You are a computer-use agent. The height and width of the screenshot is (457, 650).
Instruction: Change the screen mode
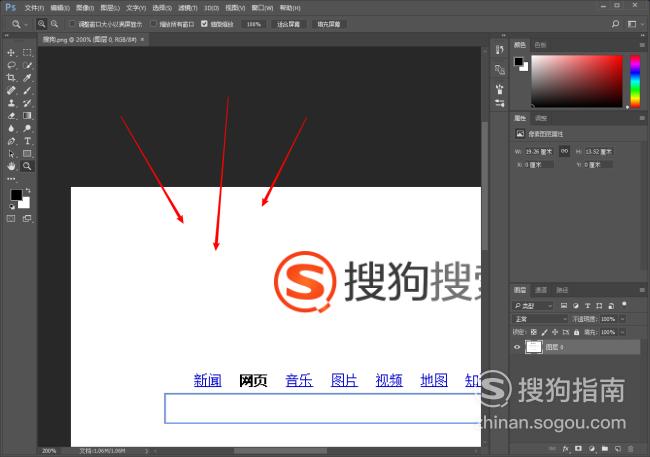27,219
